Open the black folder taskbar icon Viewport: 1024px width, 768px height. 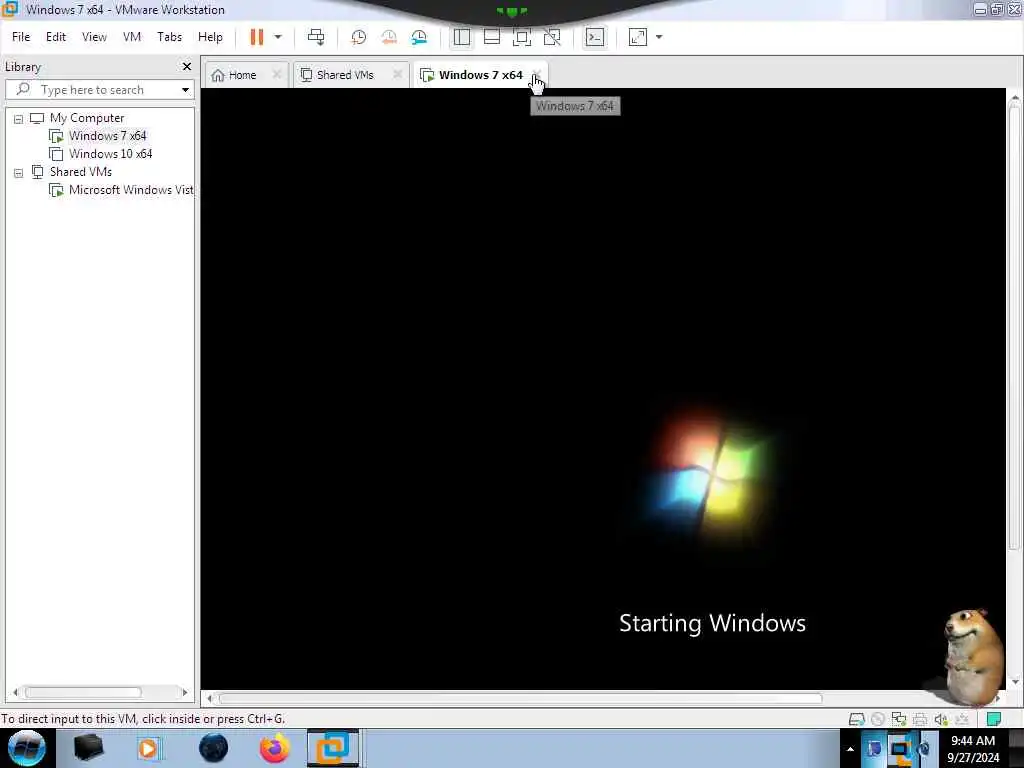coord(88,748)
